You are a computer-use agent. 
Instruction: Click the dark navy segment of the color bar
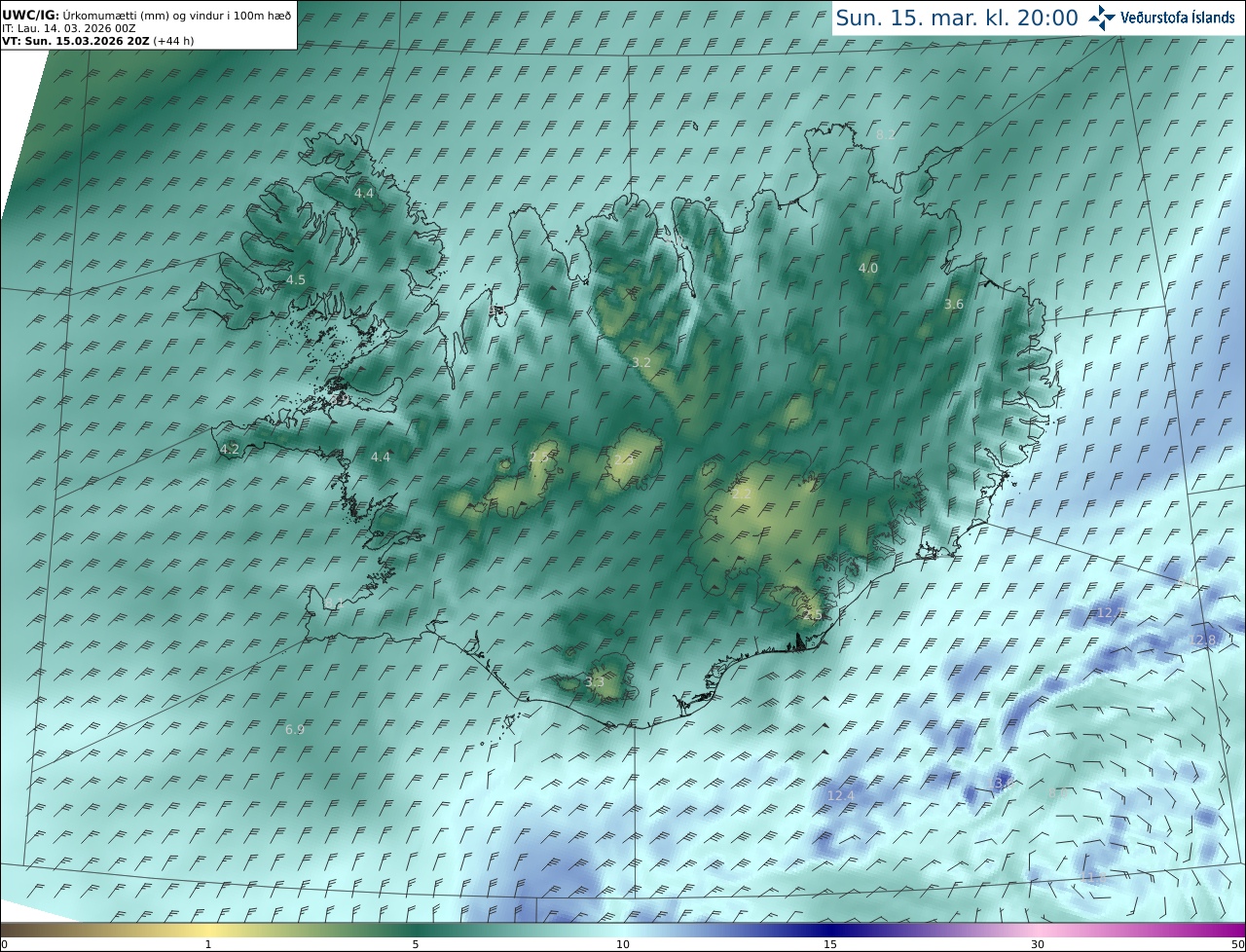click(830, 930)
